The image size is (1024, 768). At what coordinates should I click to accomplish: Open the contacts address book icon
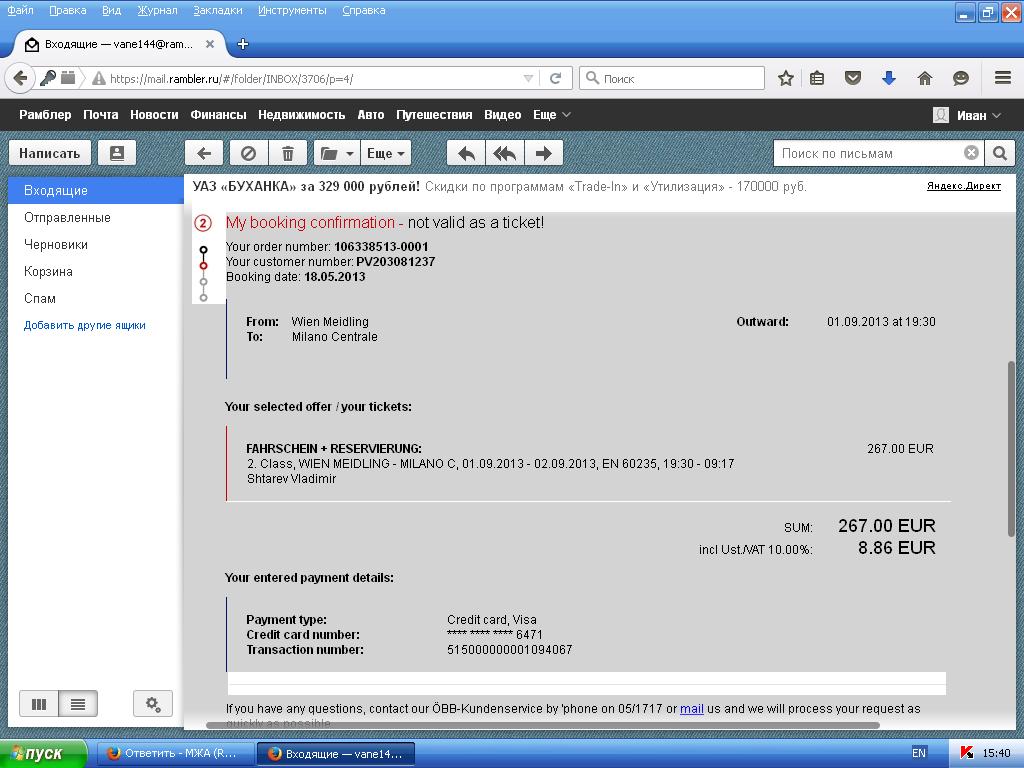[117, 153]
